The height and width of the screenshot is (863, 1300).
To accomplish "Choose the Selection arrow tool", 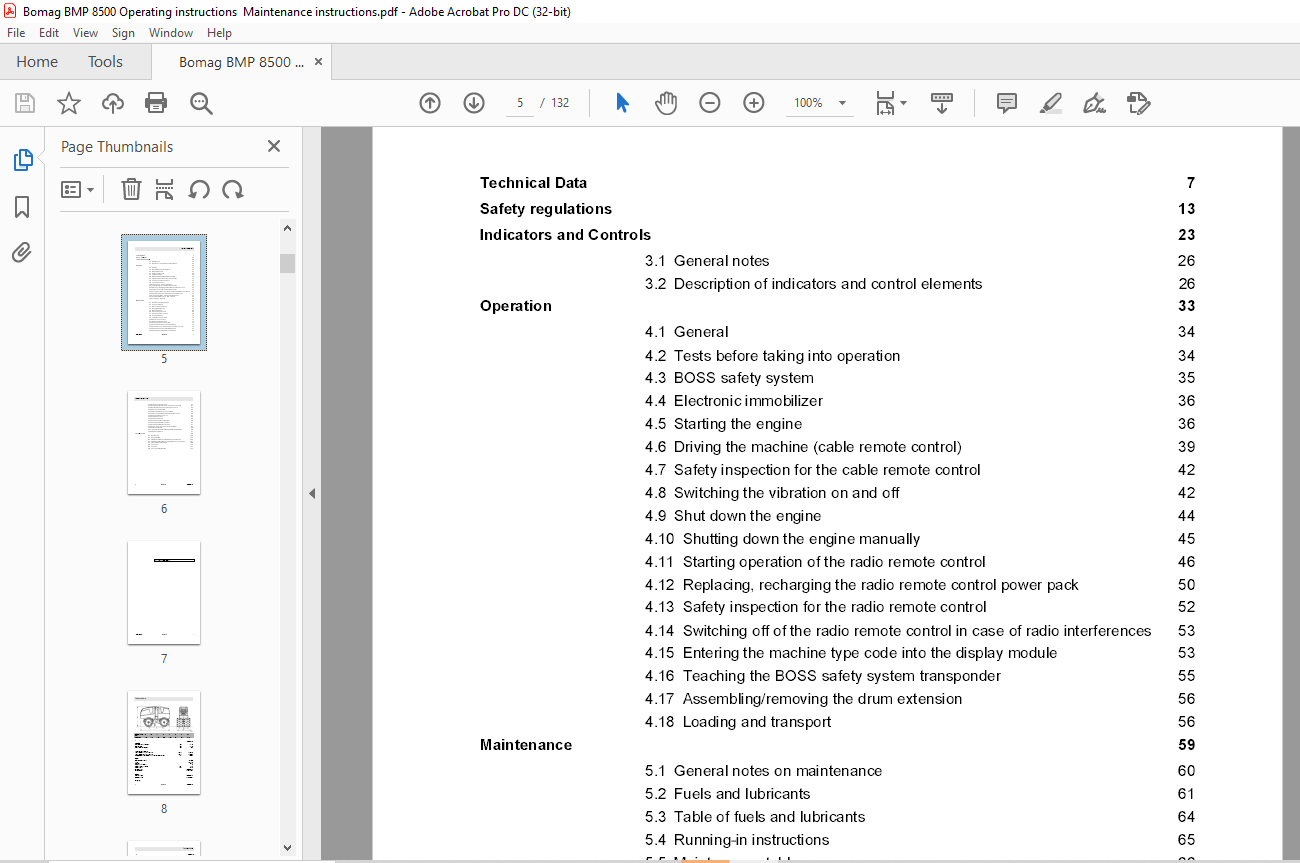I will 622,103.
